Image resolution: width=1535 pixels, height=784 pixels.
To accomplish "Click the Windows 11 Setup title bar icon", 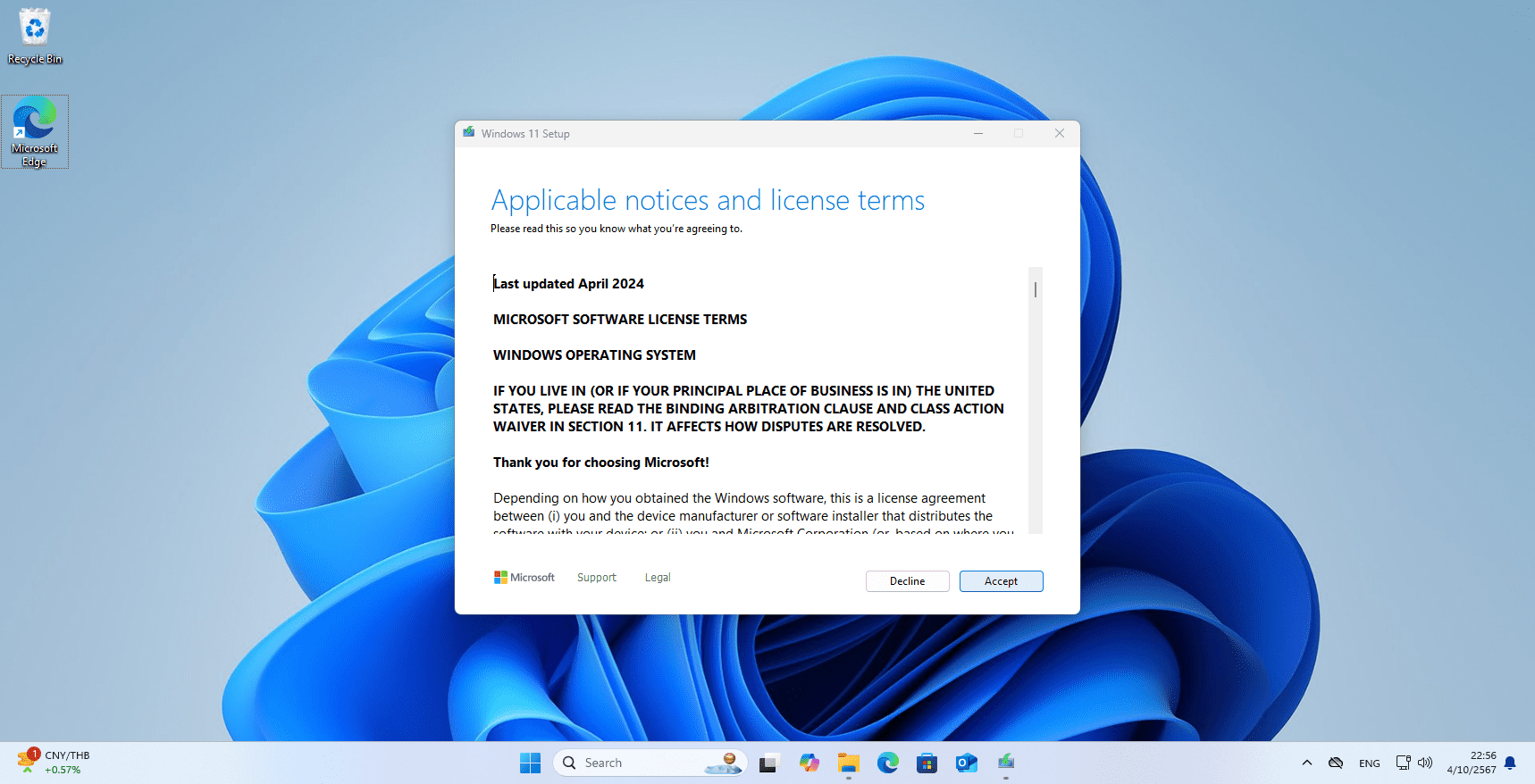I will (x=469, y=133).
